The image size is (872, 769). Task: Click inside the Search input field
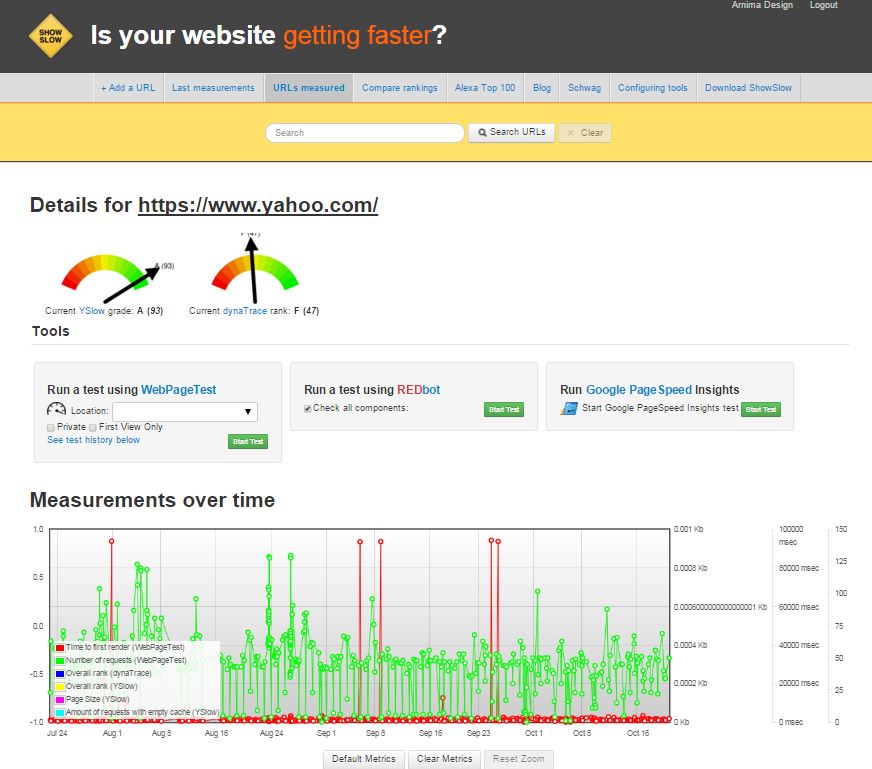(x=365, y=133)
